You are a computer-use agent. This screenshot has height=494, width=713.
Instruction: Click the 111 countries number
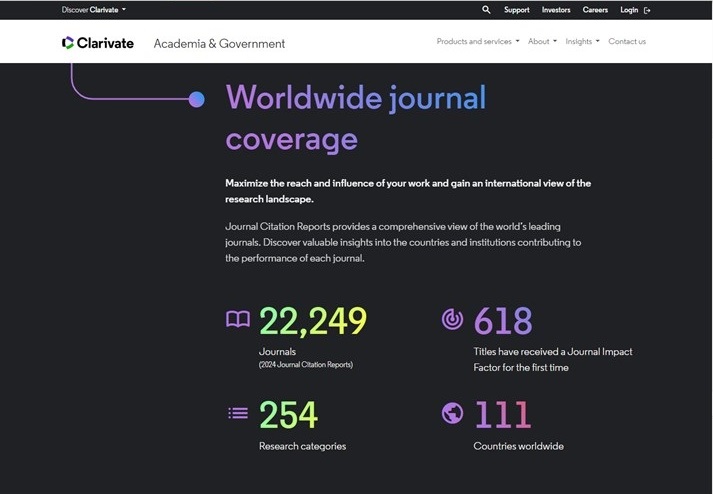pyautogui.click(x=503, y=415)
